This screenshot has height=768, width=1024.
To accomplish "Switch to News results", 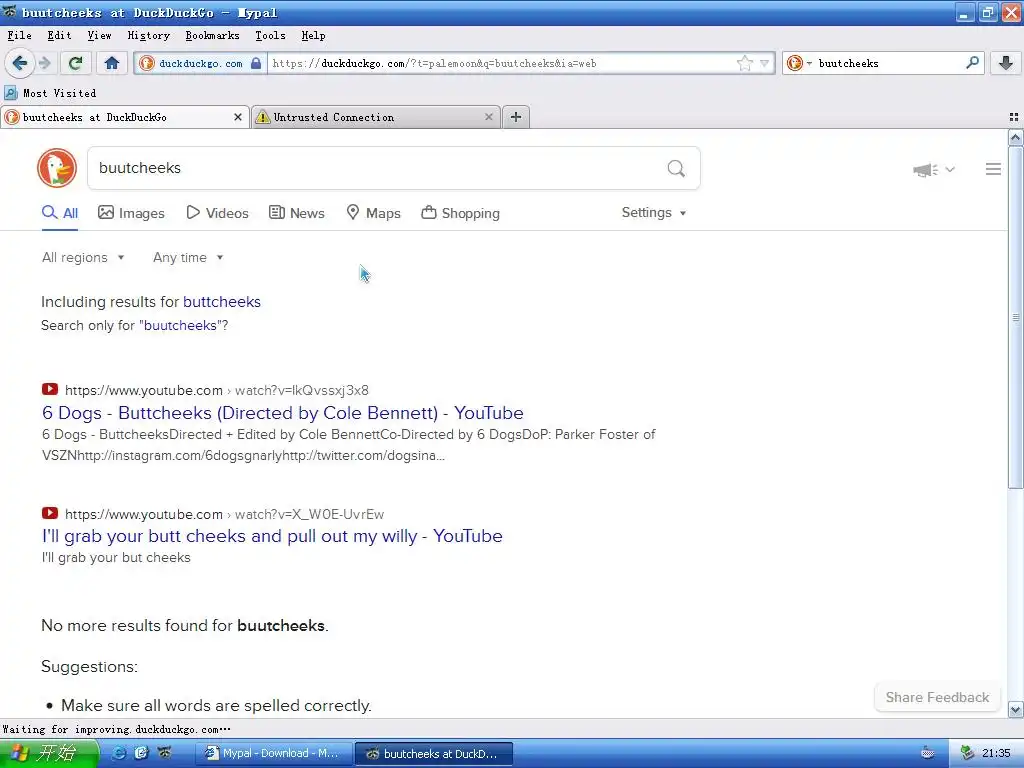I will click(x=297, y=213).
